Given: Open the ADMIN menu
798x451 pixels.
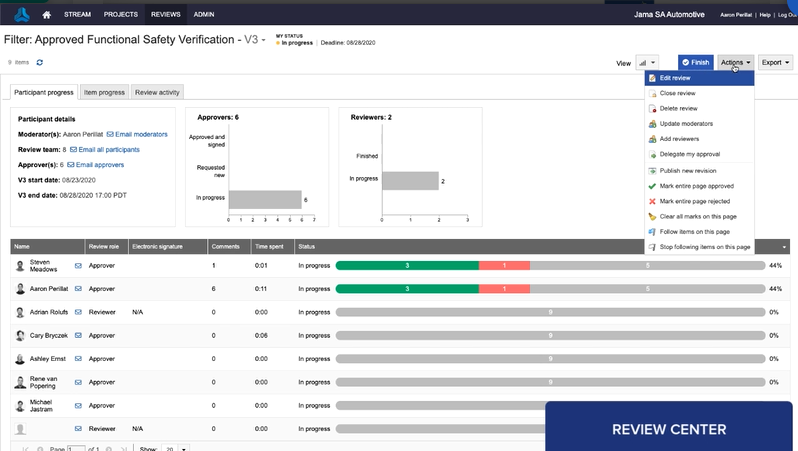Looking at the screenshot, I should tap(204, 14).
